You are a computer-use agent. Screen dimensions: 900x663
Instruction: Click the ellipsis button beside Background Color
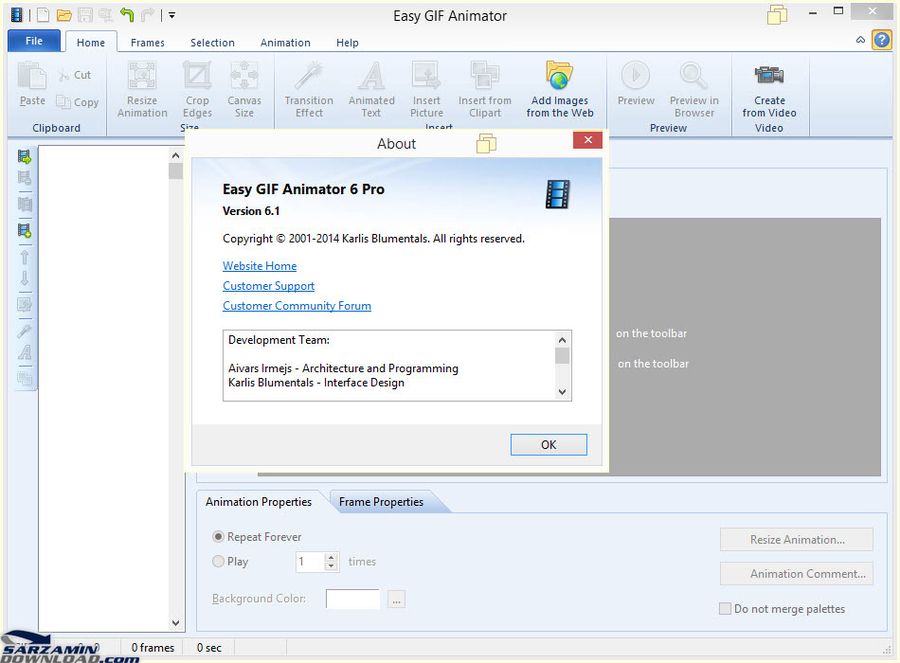[396, 599]
